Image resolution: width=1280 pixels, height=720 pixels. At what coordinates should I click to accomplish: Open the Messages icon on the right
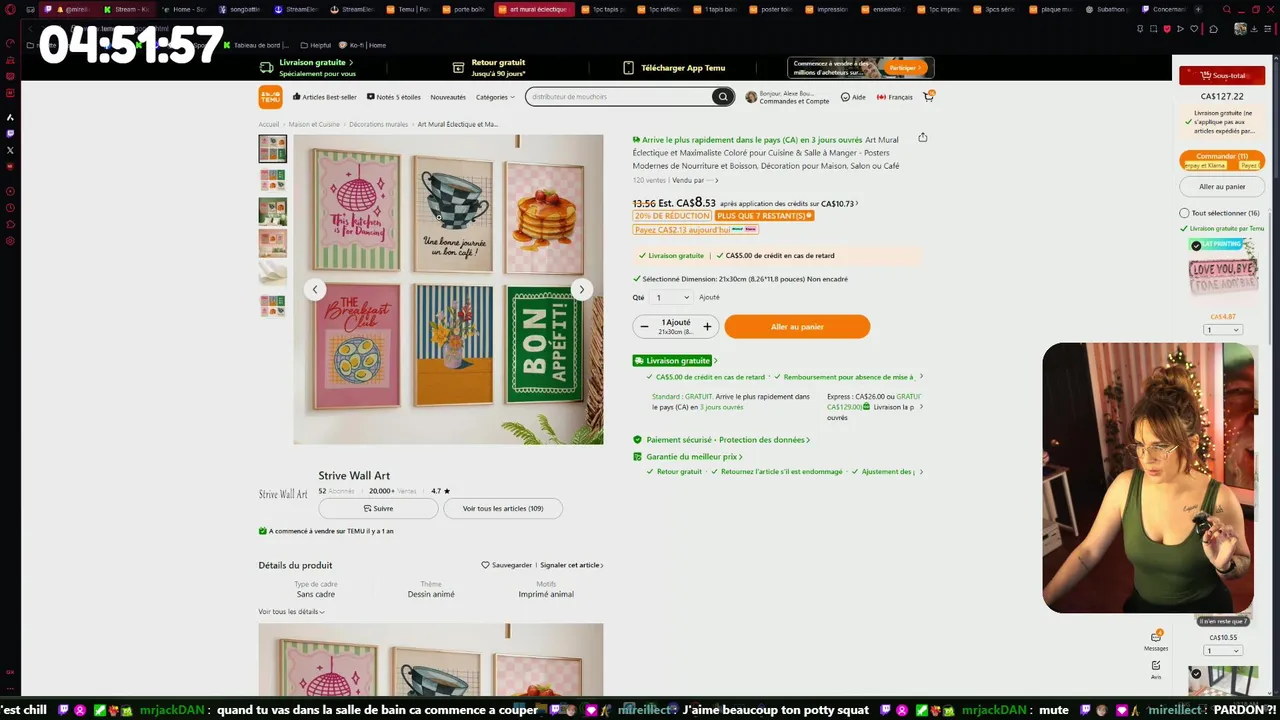tap(1156, 637)
